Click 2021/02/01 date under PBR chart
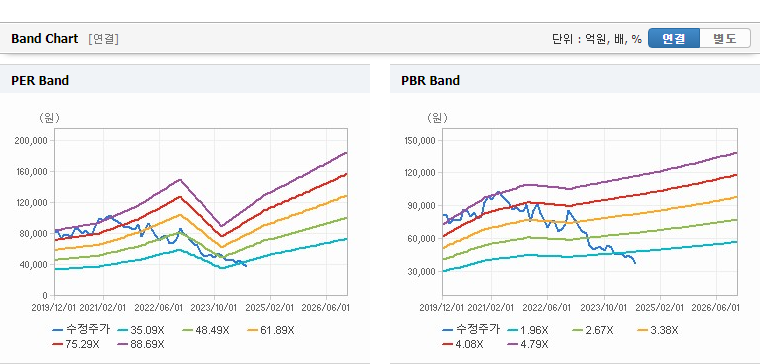760x364 pixels. (491, 308)
